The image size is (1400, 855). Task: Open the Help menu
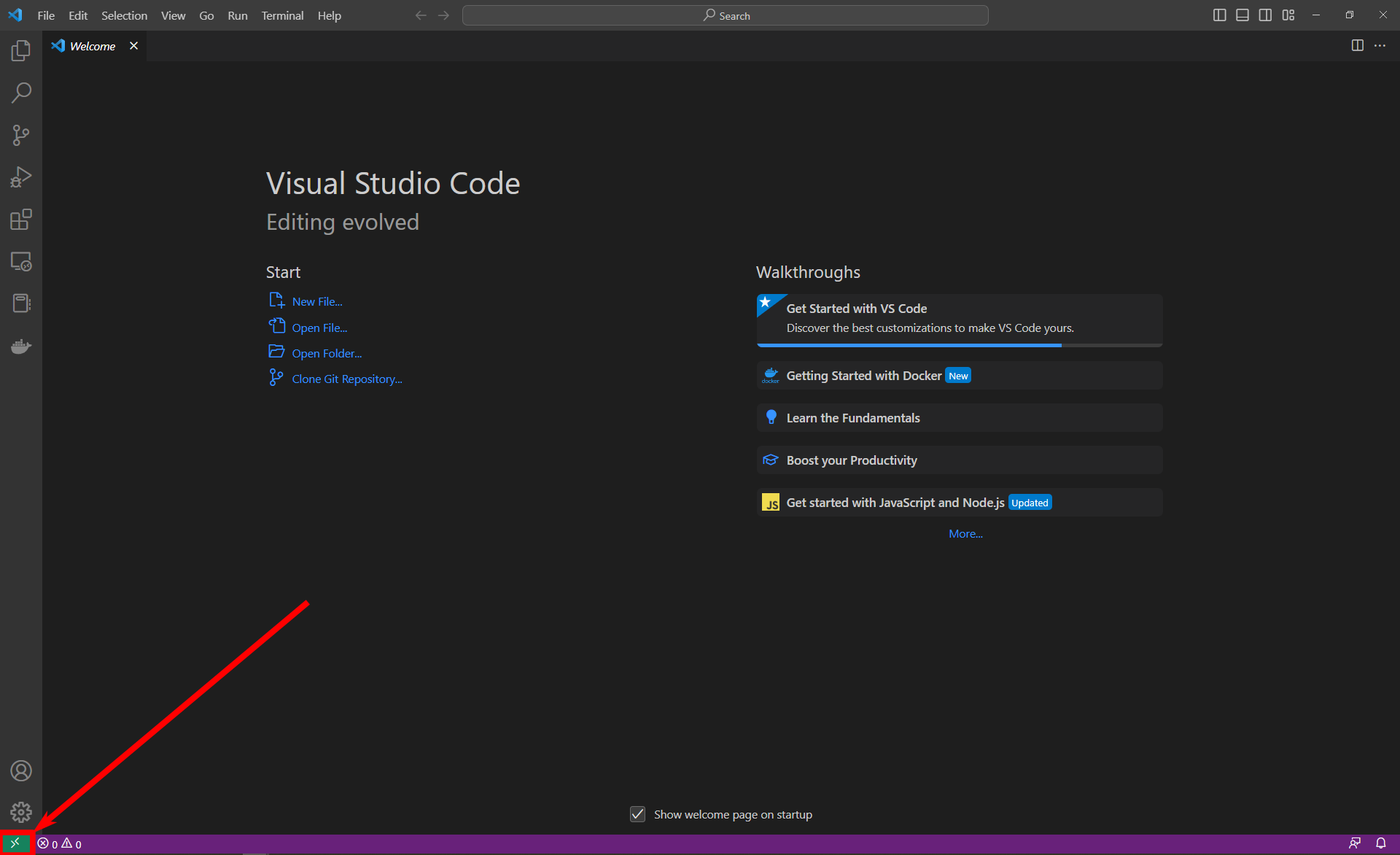[329, 15]
